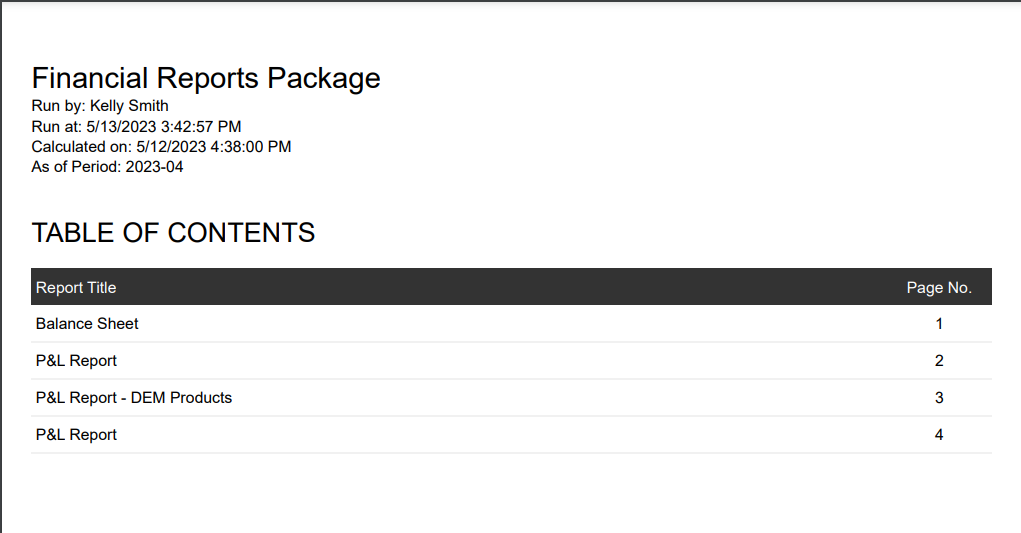
Task: Click the 5/13/2023 3:42:57 PM timestamp
Action: pos(164,127)
